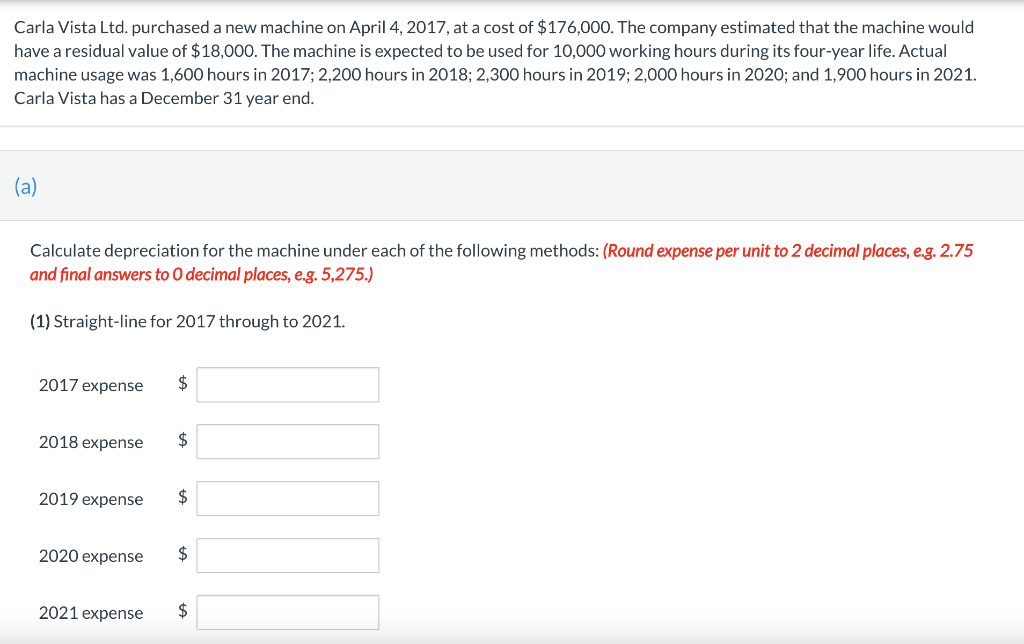Click inside the 2019 expense input field
Image resolution: width=1024 pixels, height=644 pixels.
[287, 498]
